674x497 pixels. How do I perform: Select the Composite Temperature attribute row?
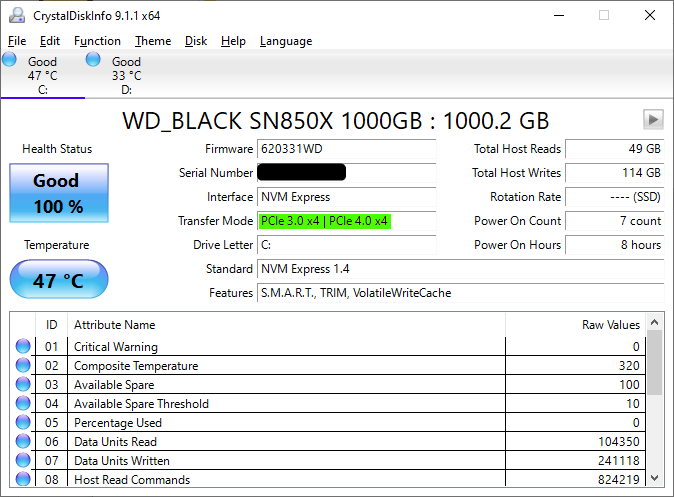(328, 365)
